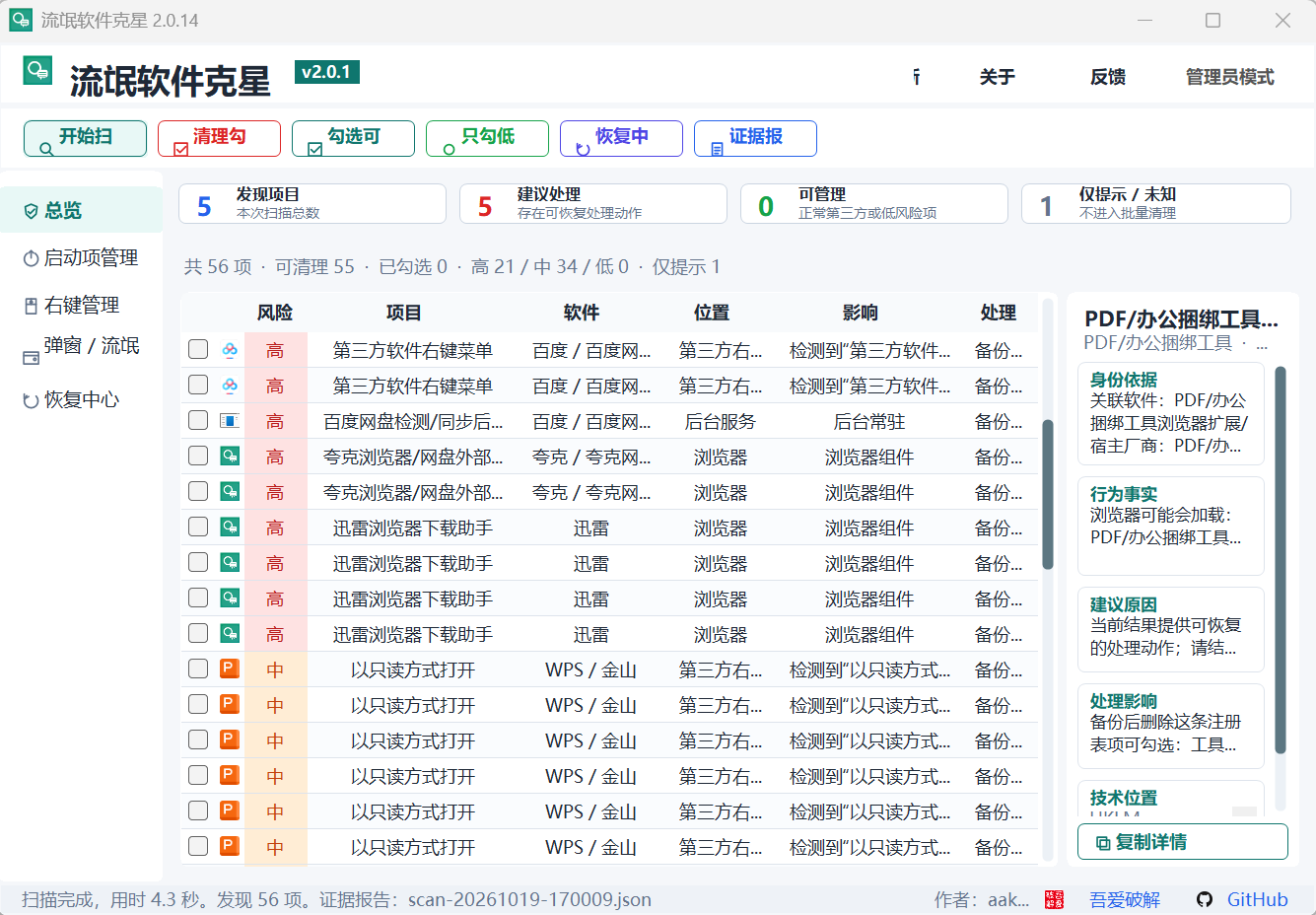Viewport: 1316px width, 915px height.
Task: Click the red 清理勾 button
Action: (x=220, y=138)
